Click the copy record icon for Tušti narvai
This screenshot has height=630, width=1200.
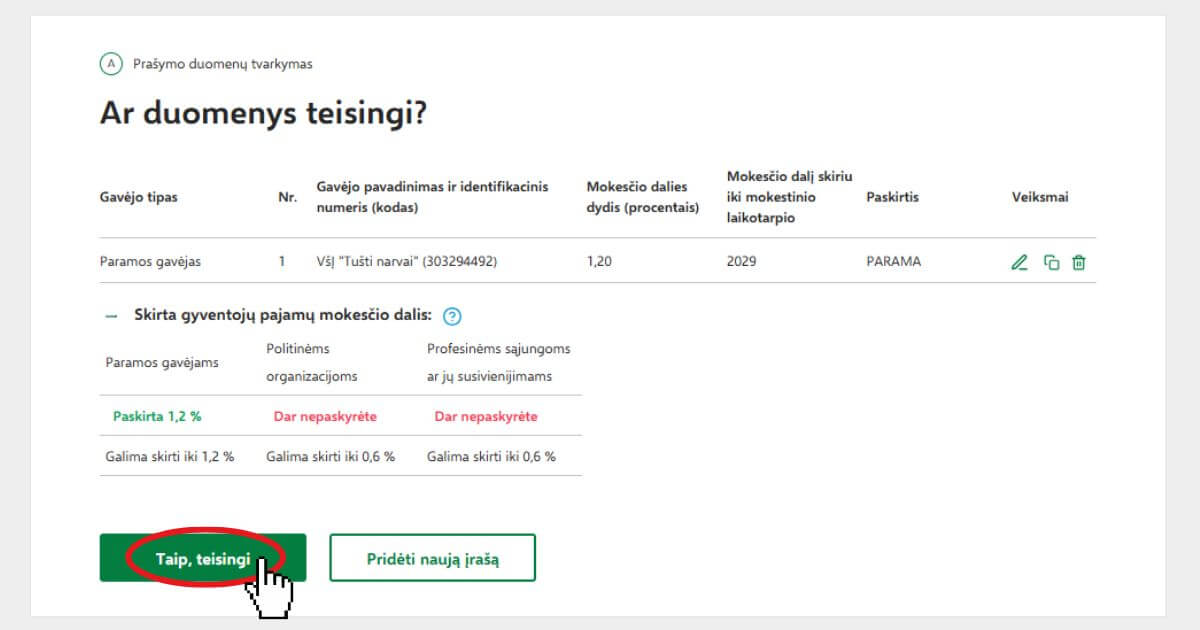[x=1051, y=263]
